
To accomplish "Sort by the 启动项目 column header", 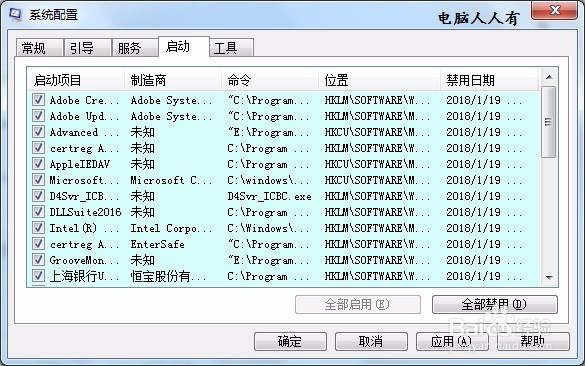I will (x=76, y=80).
